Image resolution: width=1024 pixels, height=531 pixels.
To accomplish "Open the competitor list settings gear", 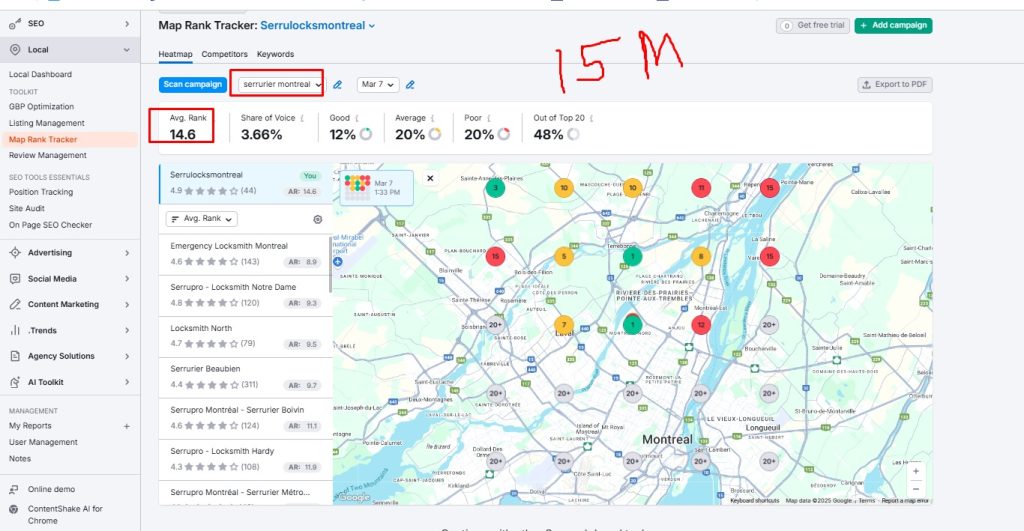I will pyautogui.click(x=318, y=219).
